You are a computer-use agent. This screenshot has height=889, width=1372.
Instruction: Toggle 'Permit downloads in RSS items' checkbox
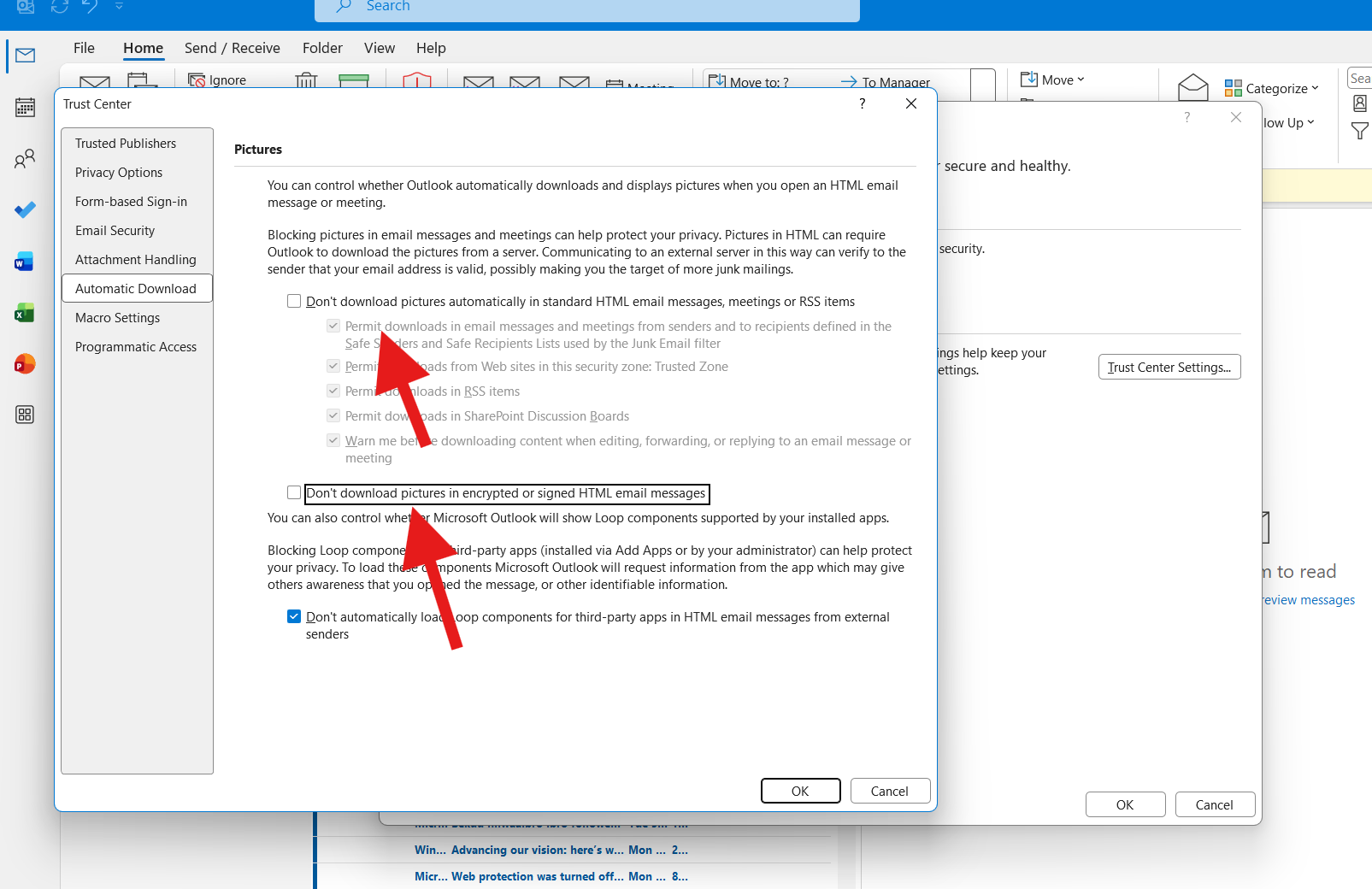coord(333,391)
